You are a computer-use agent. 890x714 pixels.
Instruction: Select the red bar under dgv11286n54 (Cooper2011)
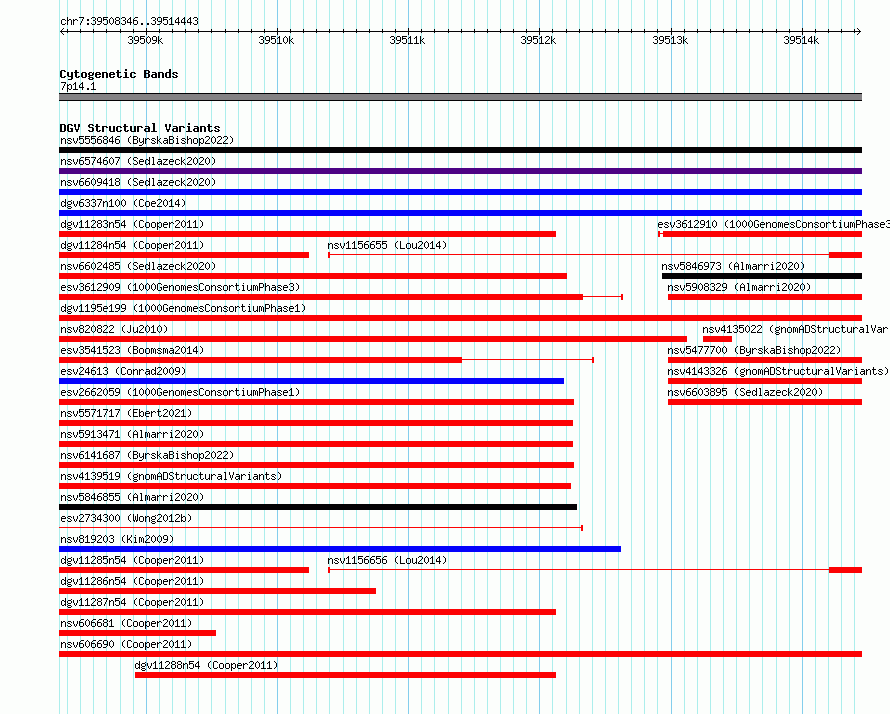tap(217, 591)
